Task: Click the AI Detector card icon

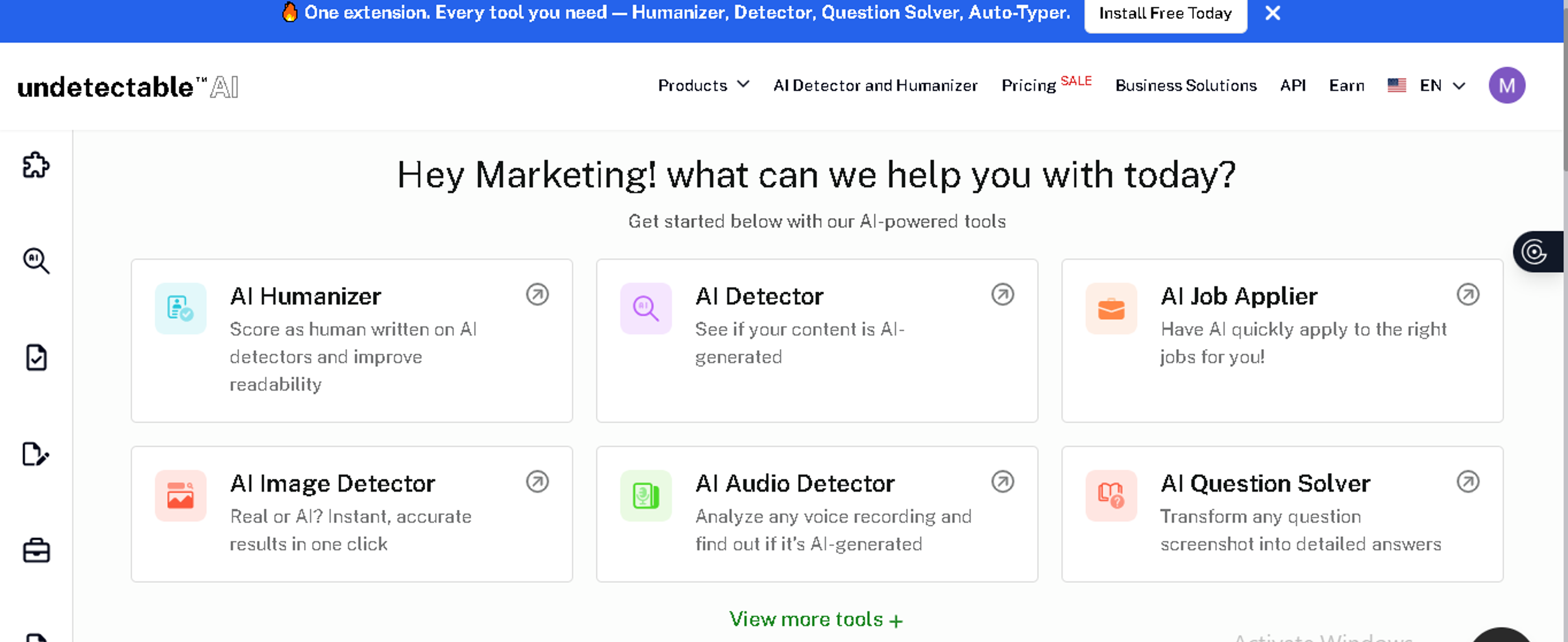Action: (646, 309)
